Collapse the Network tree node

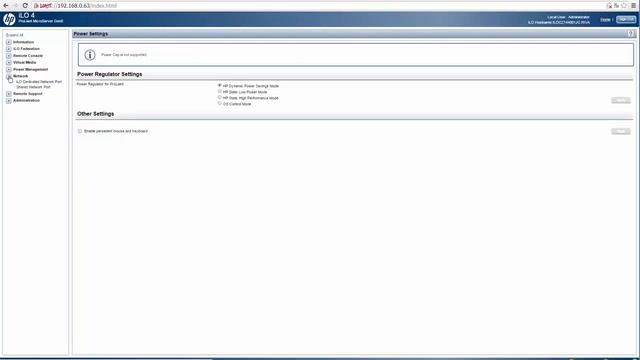[x=9, y=76]
